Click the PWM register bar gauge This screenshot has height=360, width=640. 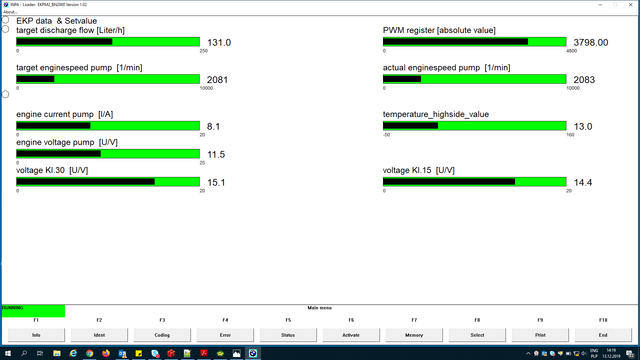tap(474, 42)
